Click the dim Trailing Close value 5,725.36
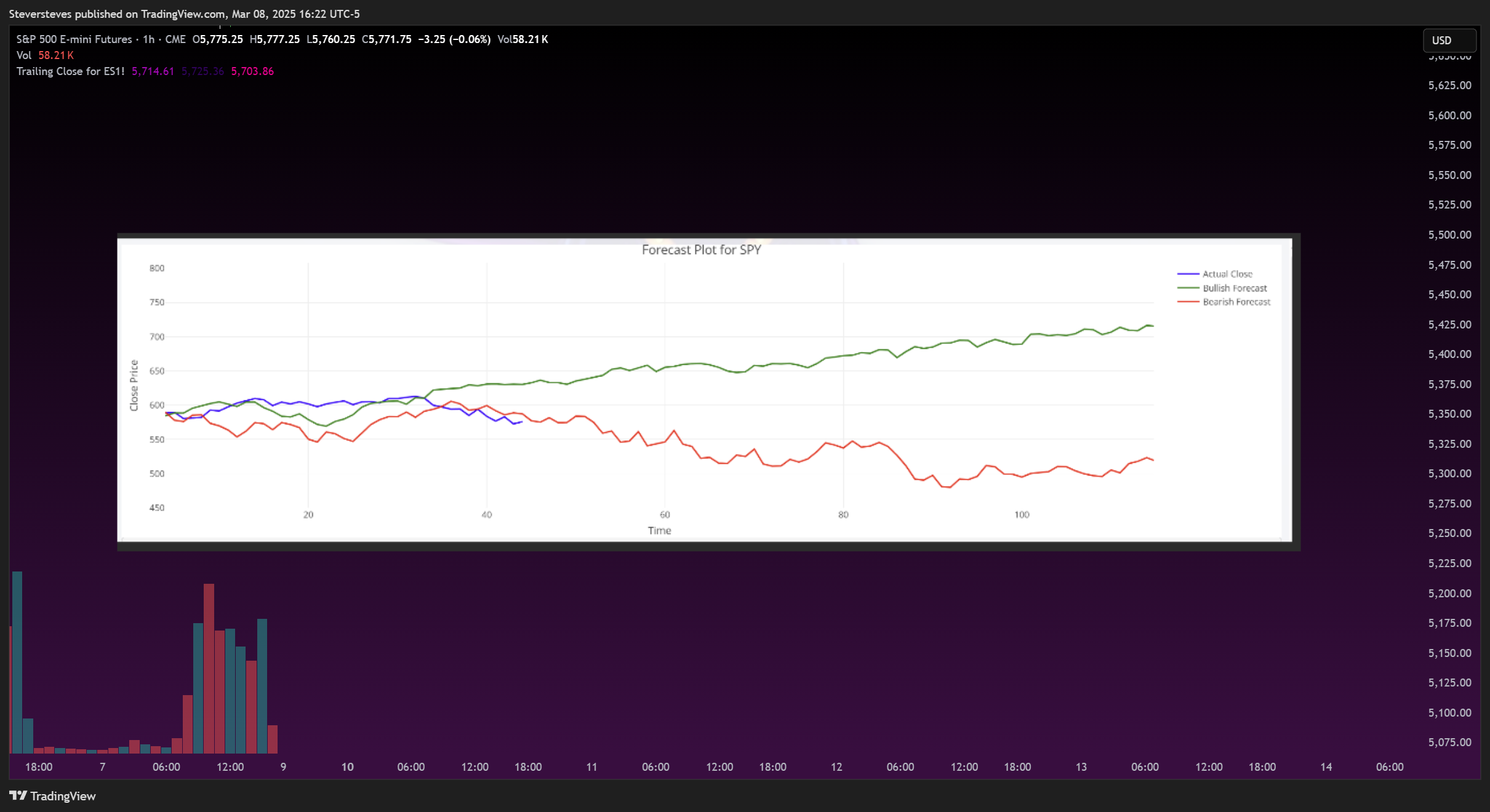The height and width of the screenshot is (812, 1490). 202,71
